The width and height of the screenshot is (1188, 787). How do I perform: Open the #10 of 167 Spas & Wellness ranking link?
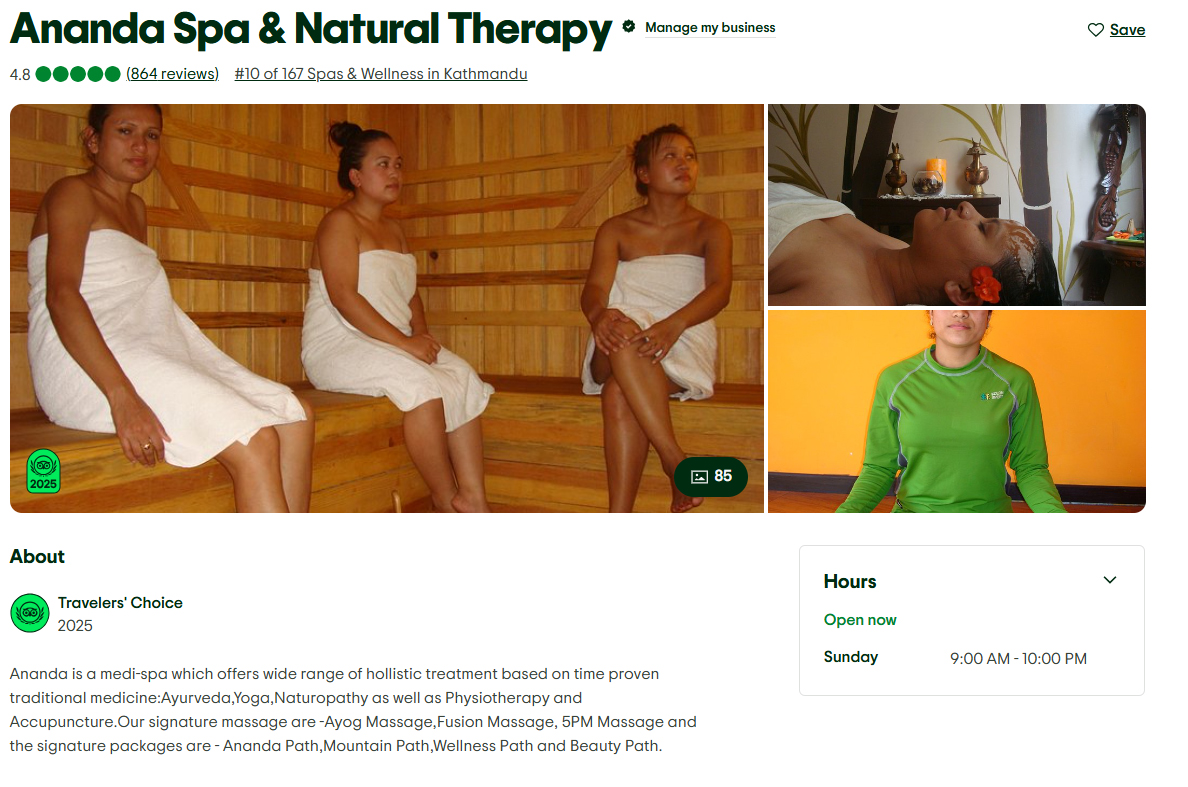(x=380, y=73)
